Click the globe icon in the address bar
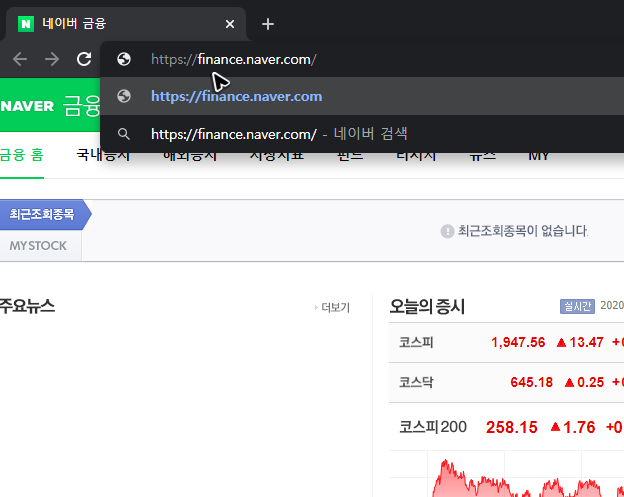The width and height of the screenshot is (624, 497). click(124, 59)
